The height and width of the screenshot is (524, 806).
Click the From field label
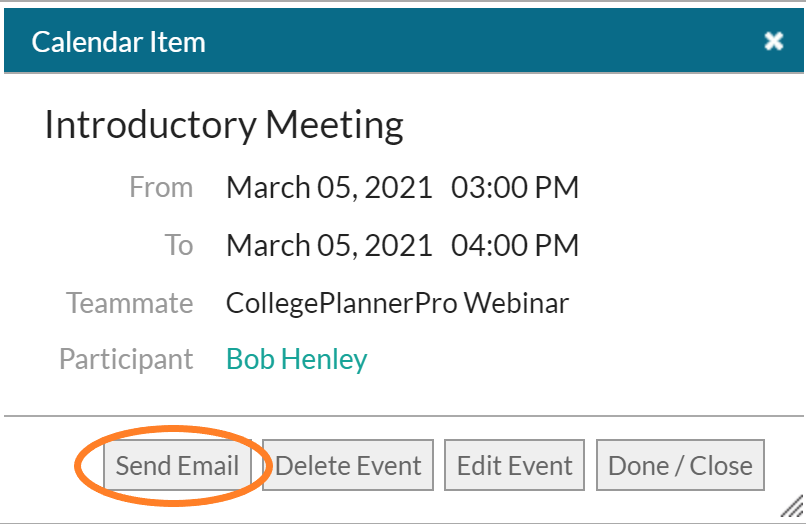[x=161, y=187]
